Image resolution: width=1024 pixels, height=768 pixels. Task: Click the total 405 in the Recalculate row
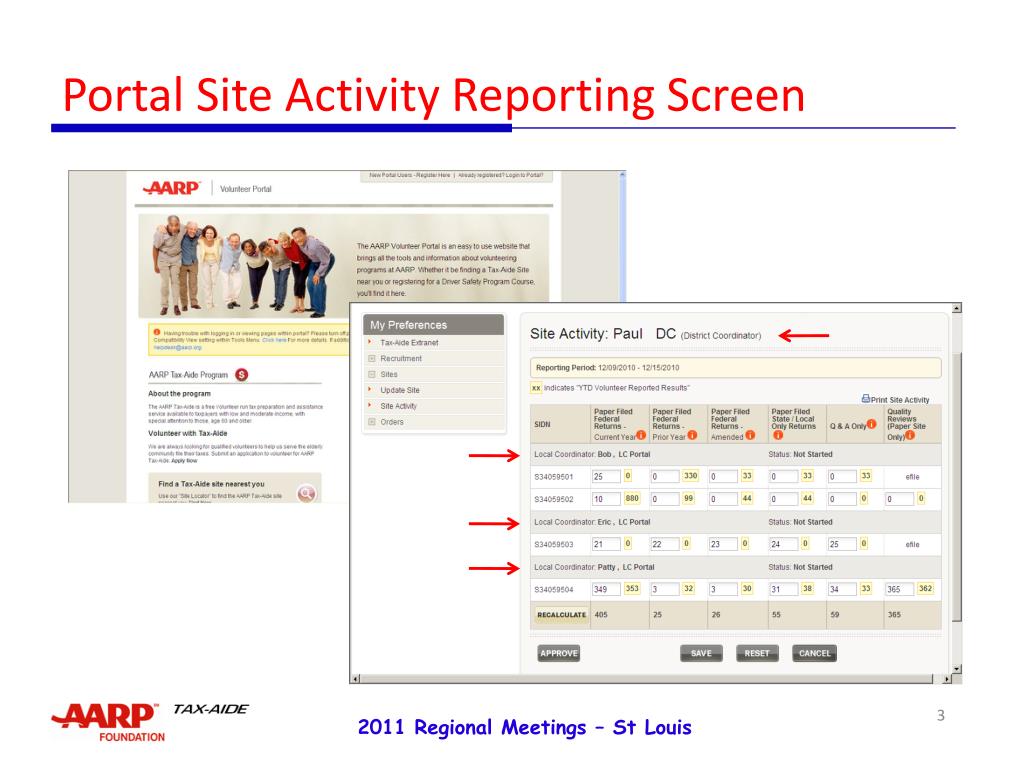(x=601, y=615)
